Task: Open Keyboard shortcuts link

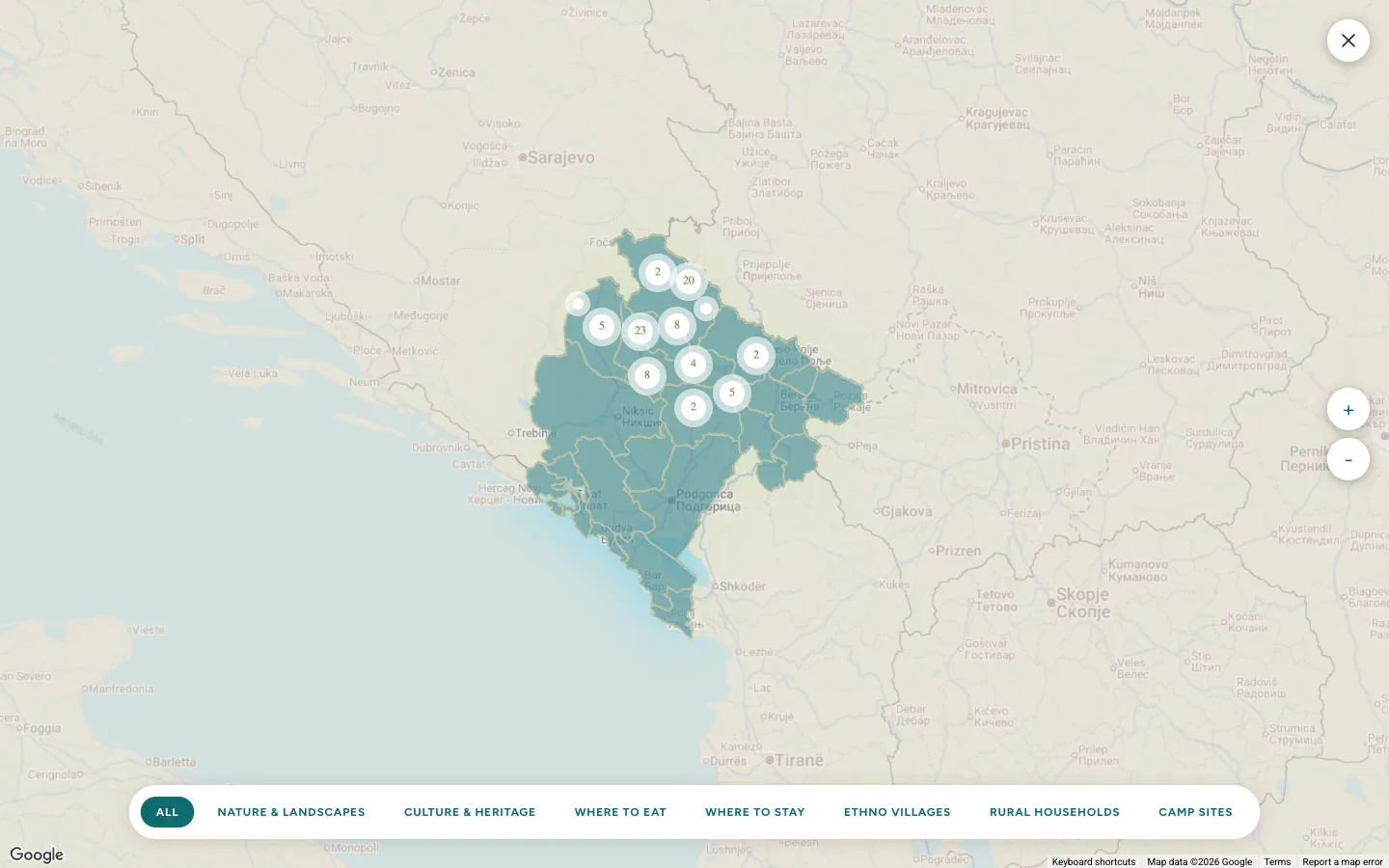Action: coord(1093,862)
